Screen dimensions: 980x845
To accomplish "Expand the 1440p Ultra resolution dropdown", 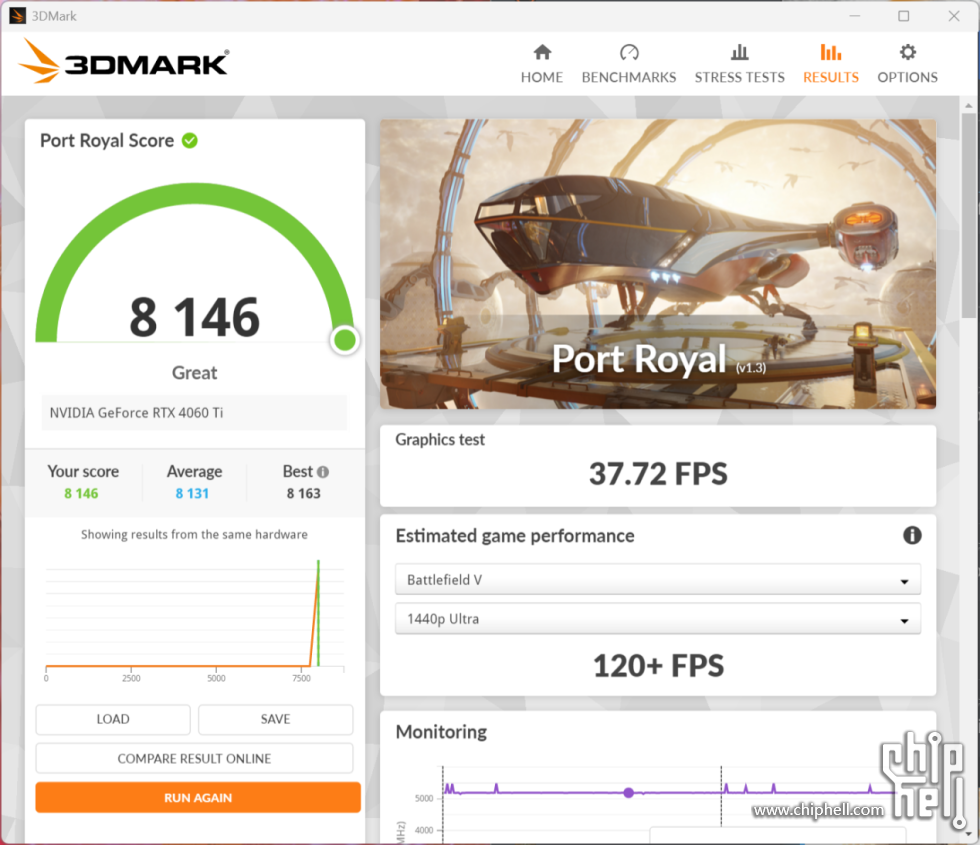I will 658,619.
